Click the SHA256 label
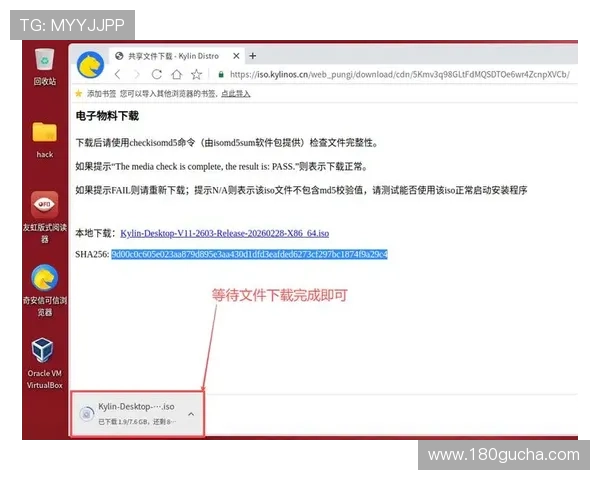Viewport: 600px width, 480px height. point(92,254)
